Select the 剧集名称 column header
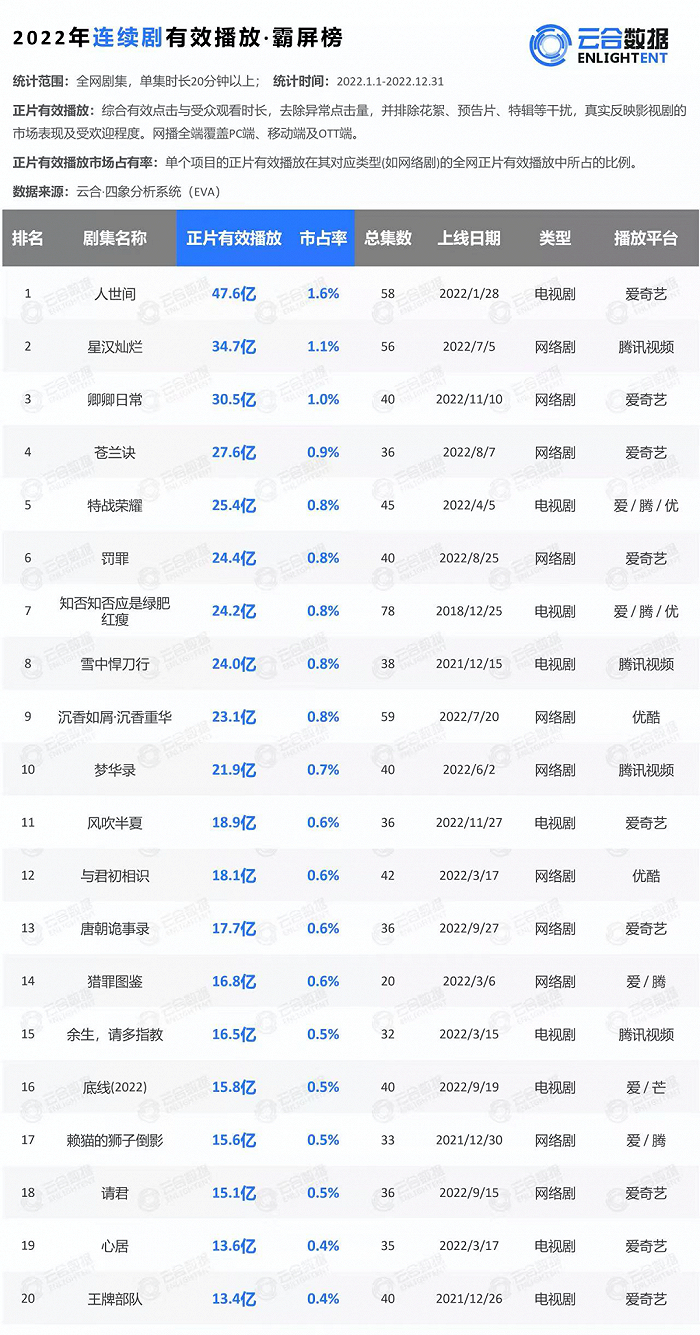Viewport: 700px width, 1335px height. coord(115,238)
